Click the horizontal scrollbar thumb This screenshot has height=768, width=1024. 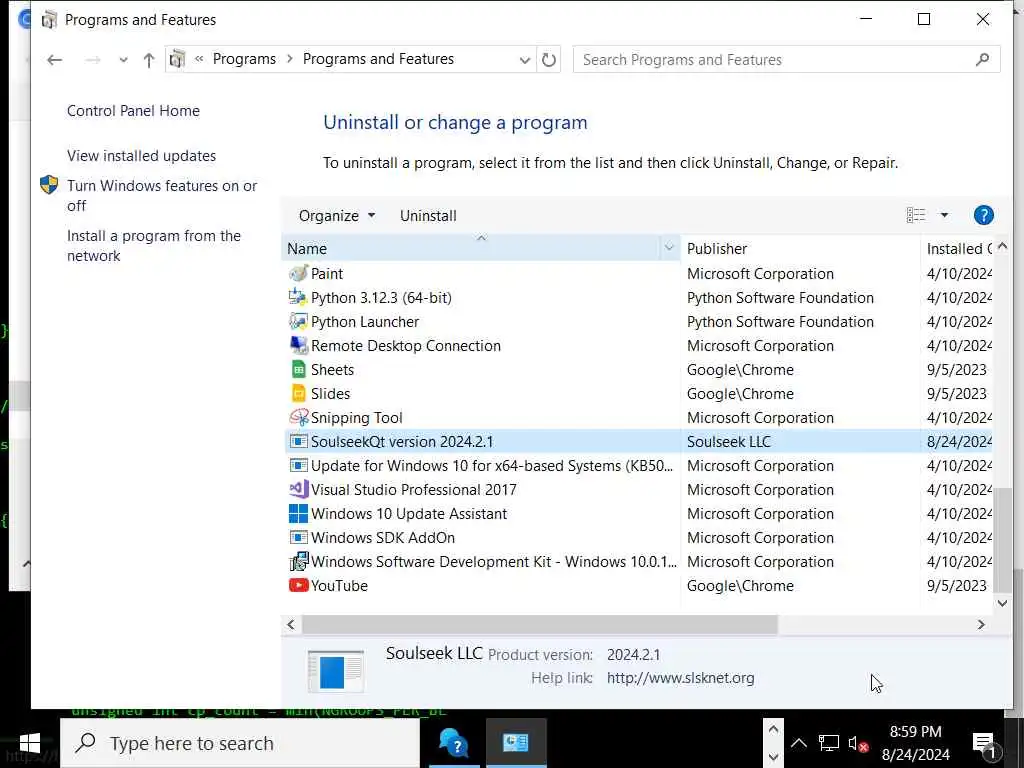[539, 624]
